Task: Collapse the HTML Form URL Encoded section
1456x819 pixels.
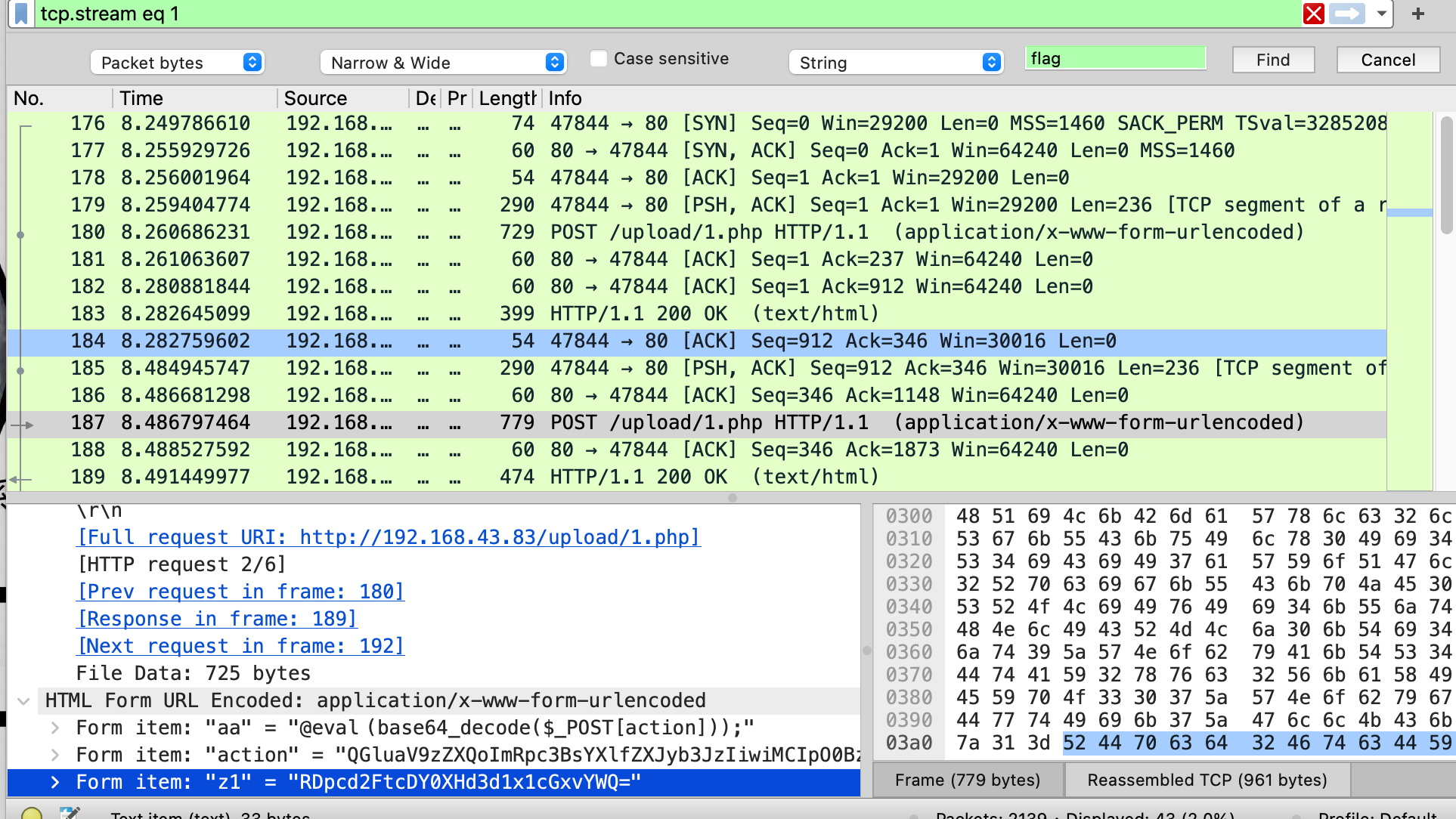Action: tap(23, 700)
